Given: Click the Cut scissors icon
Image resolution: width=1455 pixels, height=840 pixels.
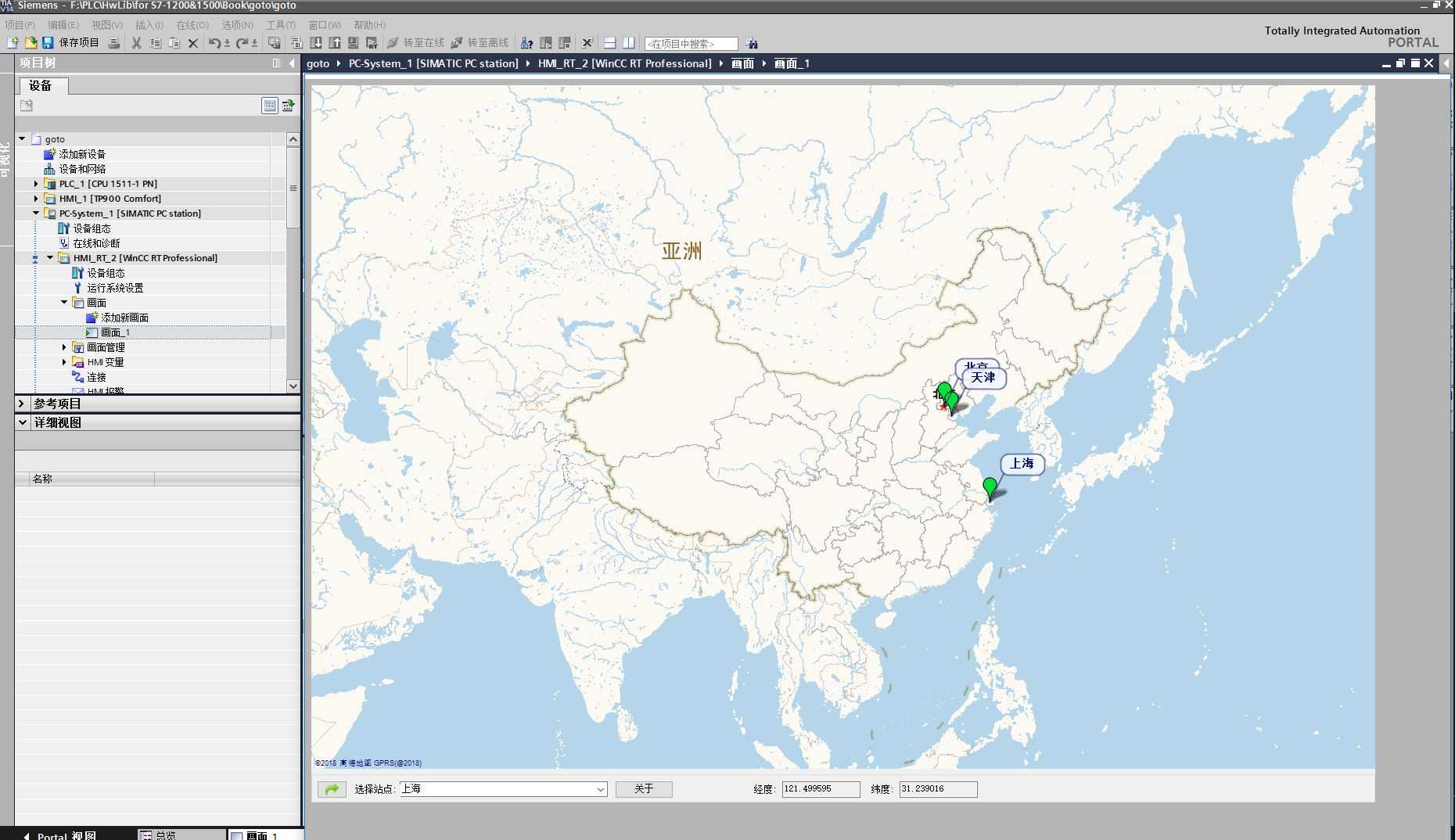Looking at the screenshot, I should [136, 43].
